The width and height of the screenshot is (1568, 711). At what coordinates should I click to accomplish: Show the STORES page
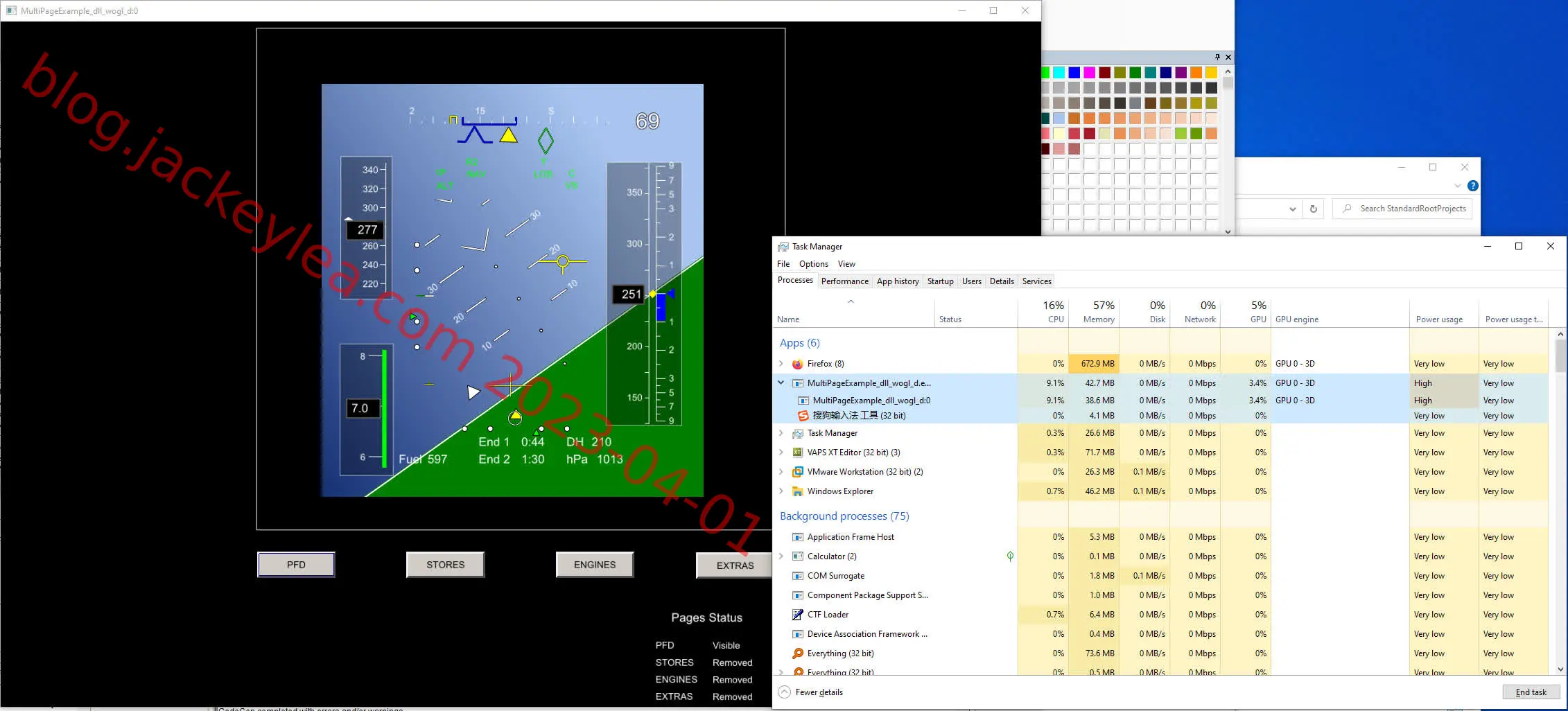[445, 565]
